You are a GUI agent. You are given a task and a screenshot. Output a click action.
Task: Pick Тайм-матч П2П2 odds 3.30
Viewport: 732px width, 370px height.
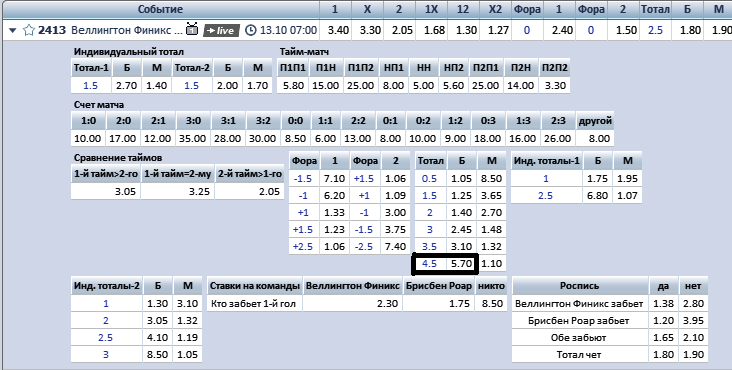click(555, 85)
